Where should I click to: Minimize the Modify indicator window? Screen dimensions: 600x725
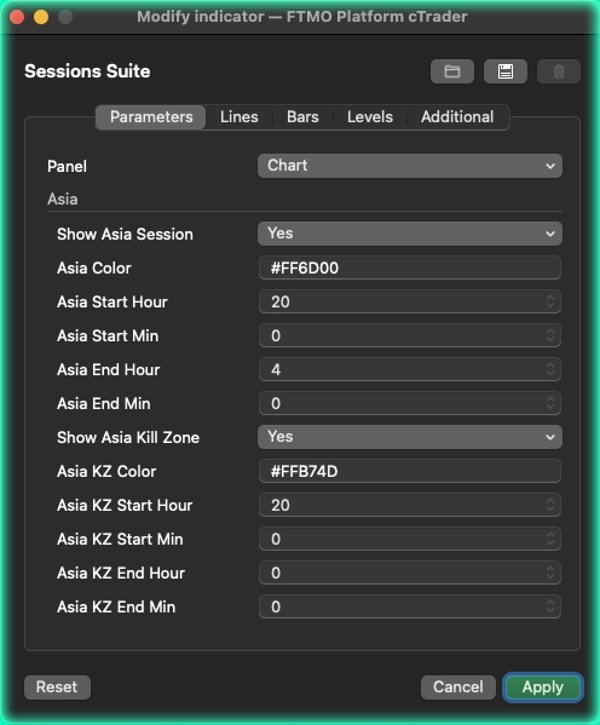tap(41, 17)
